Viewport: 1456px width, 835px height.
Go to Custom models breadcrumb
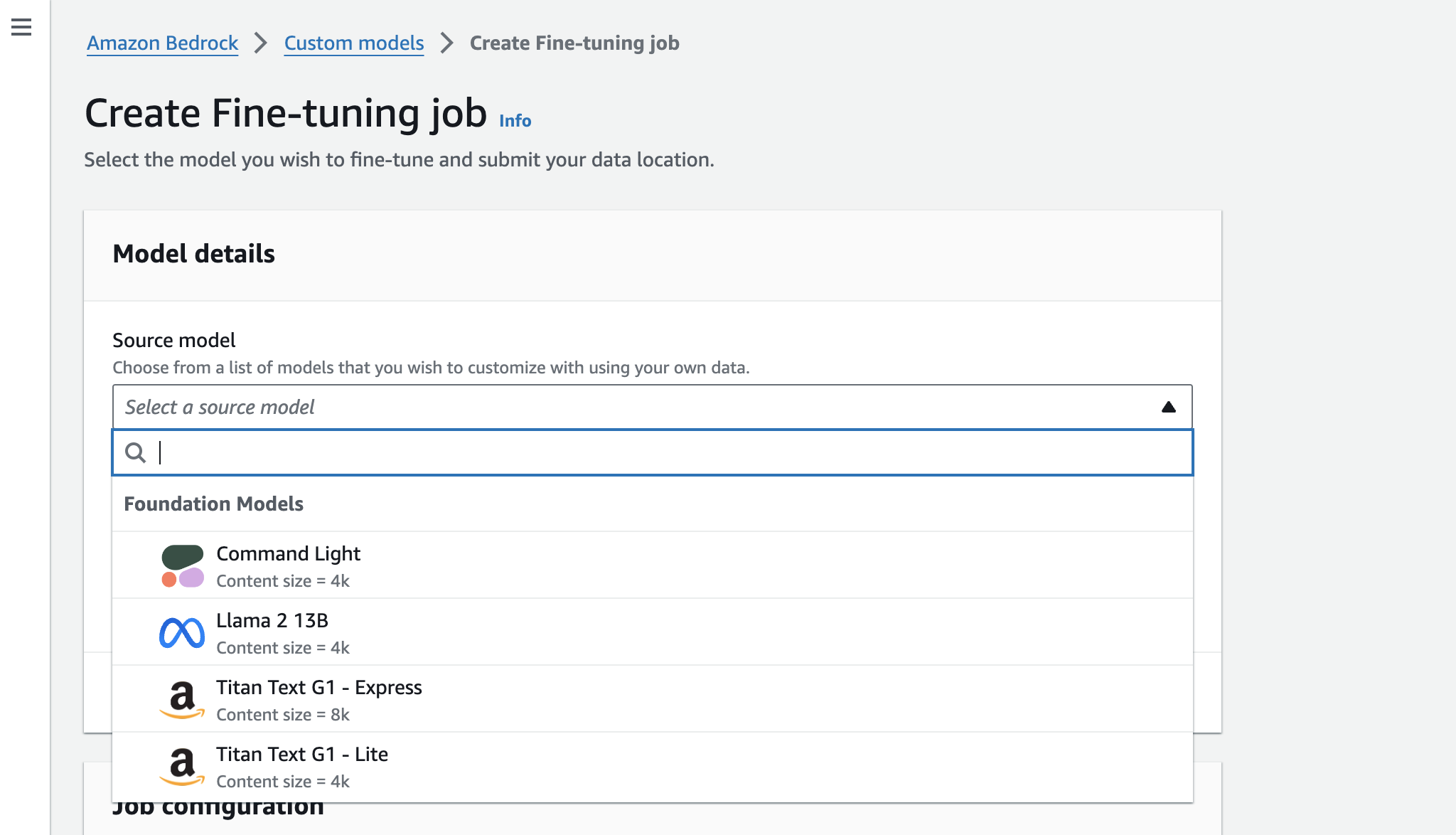[x=353, y=43]
